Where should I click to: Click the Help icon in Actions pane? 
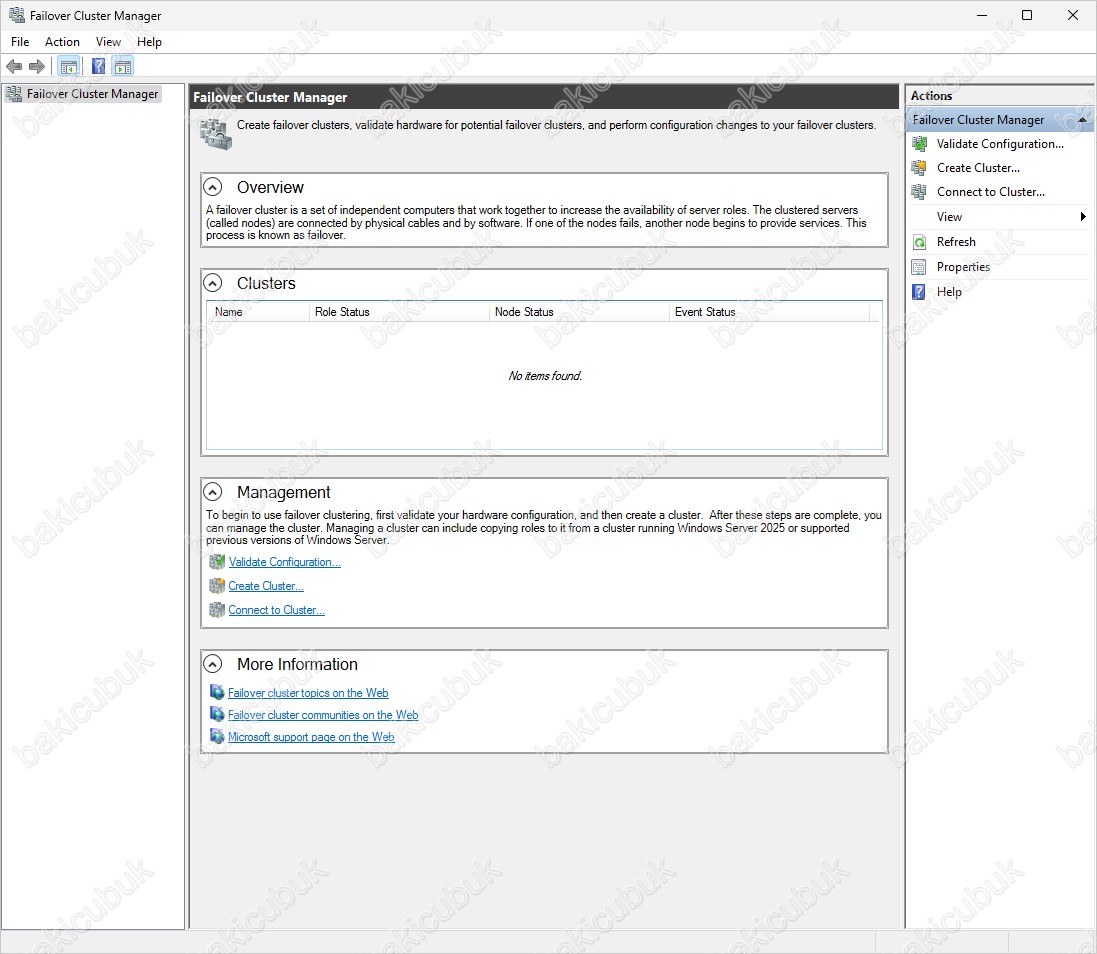click(919, 292)
